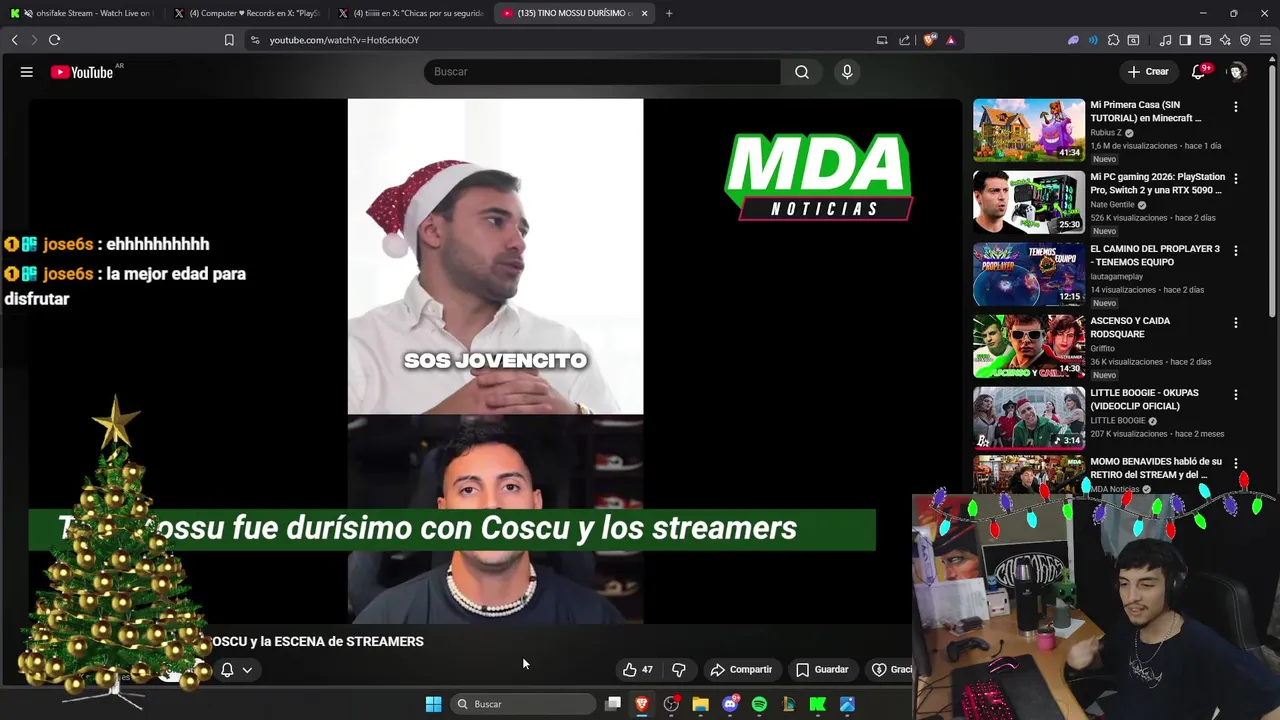Click the blue sound-waves icon in the toolbar

click(1093, 40)
